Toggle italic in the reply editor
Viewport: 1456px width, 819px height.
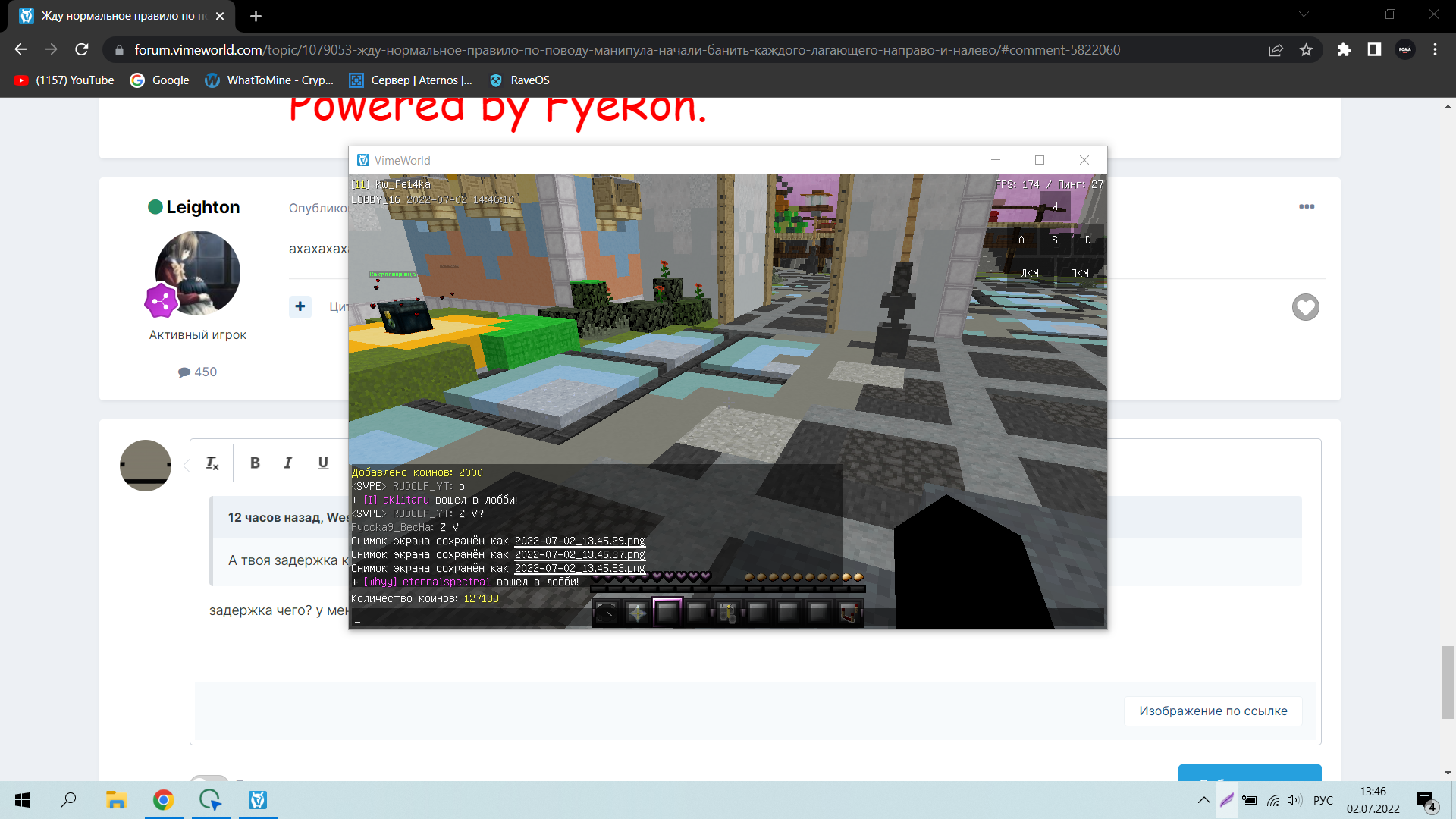[288, 463]
